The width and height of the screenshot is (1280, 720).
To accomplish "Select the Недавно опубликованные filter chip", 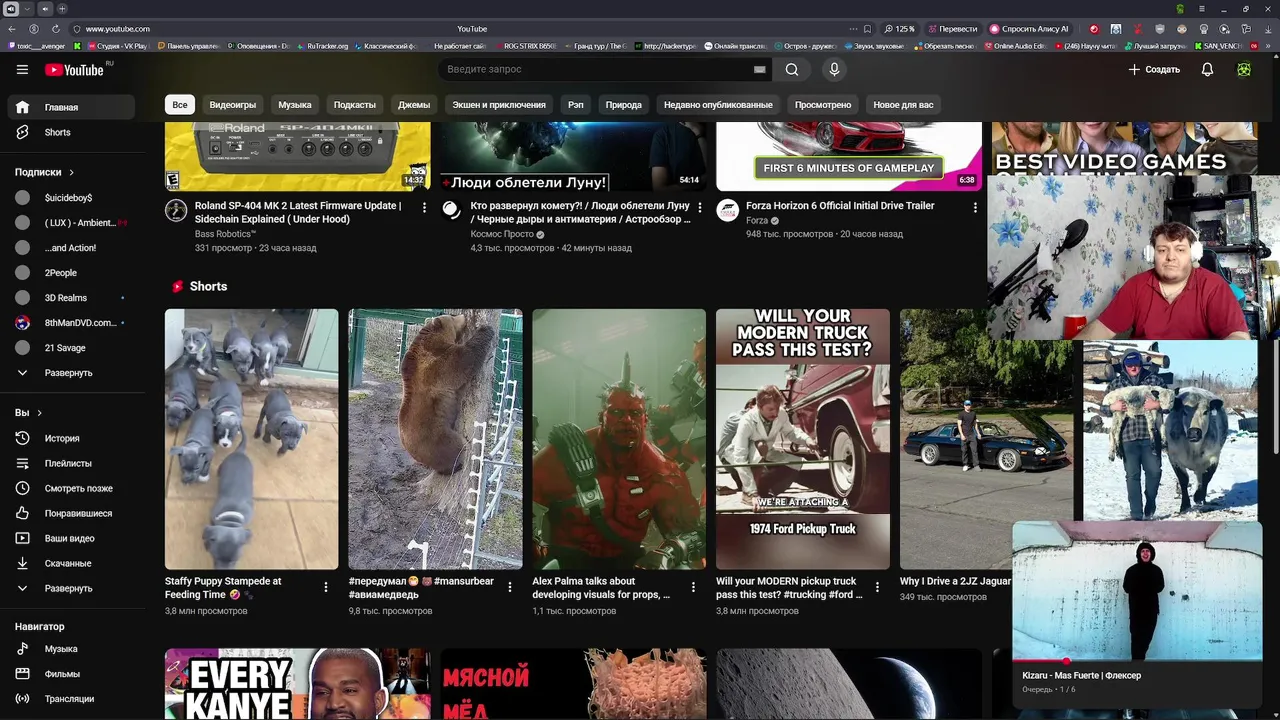I will (718, 105).
